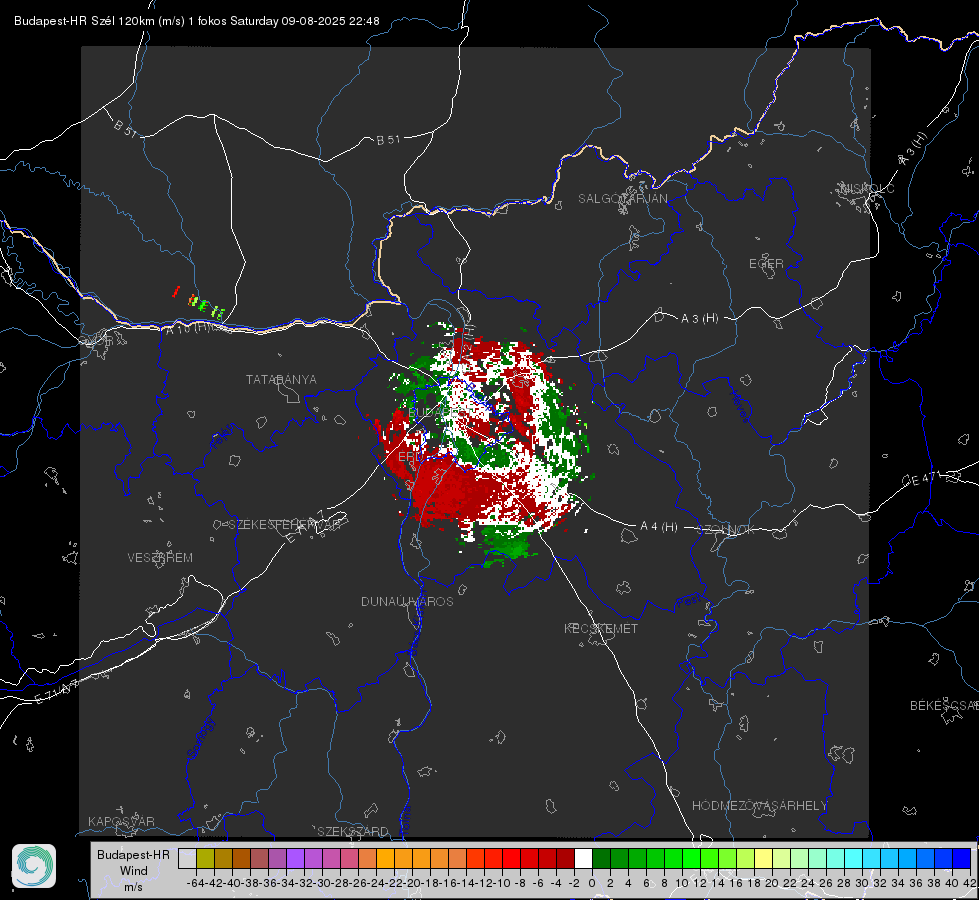The height and width of the screenshot is (900, 979).
Task: Click the ÉRD city label
Action: [x=410, y=457]
